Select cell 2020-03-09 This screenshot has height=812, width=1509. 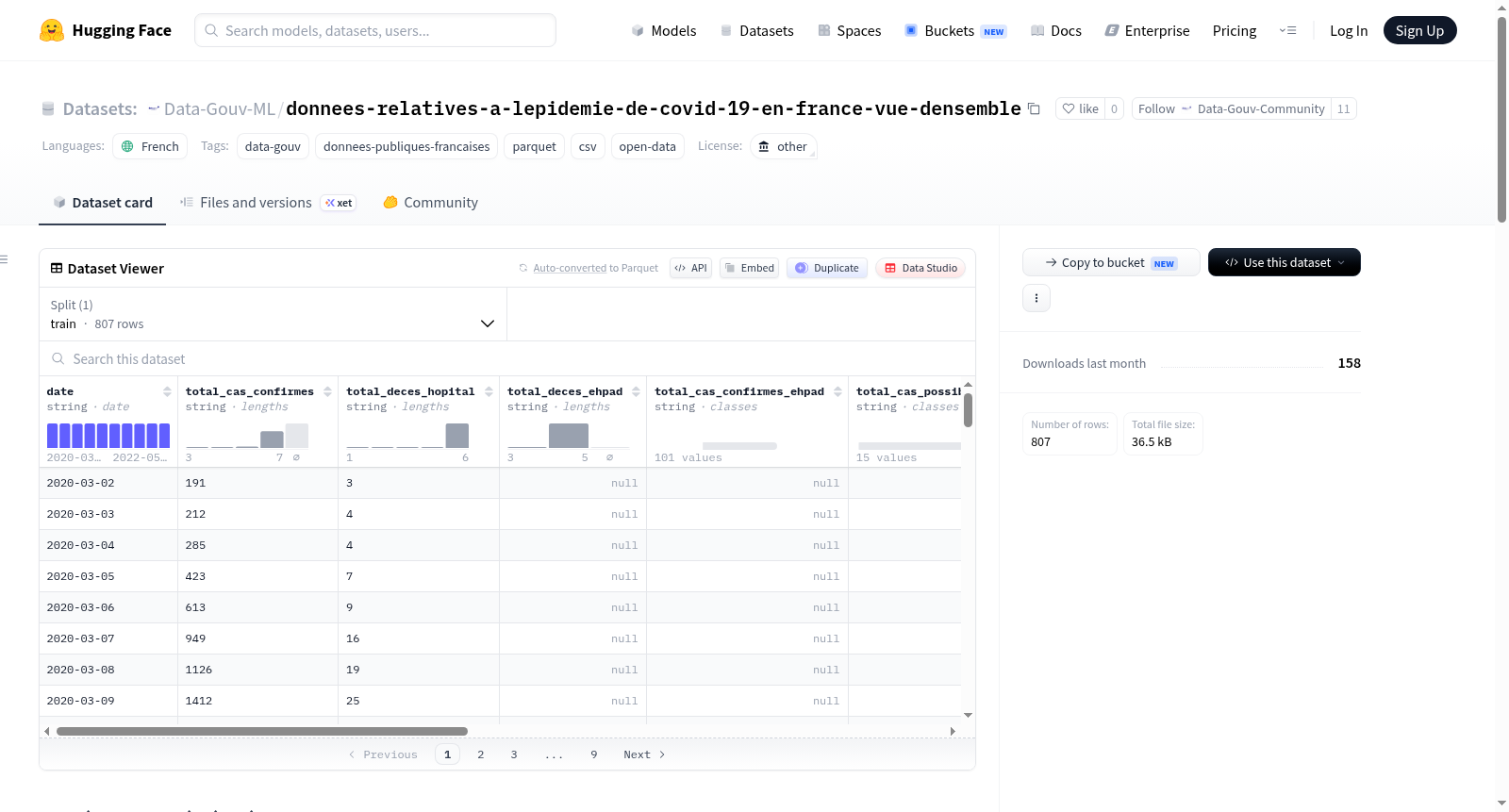(x=108, y=701)
